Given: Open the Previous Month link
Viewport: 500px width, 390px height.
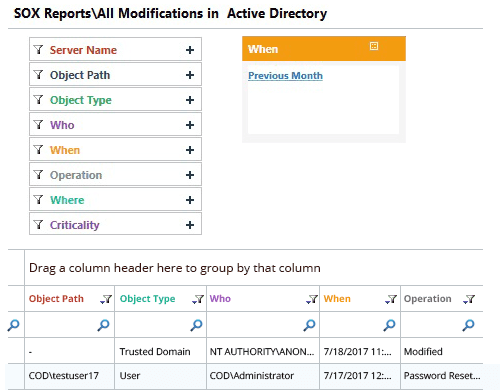Looking at the screenshot, I should [285, 76].
